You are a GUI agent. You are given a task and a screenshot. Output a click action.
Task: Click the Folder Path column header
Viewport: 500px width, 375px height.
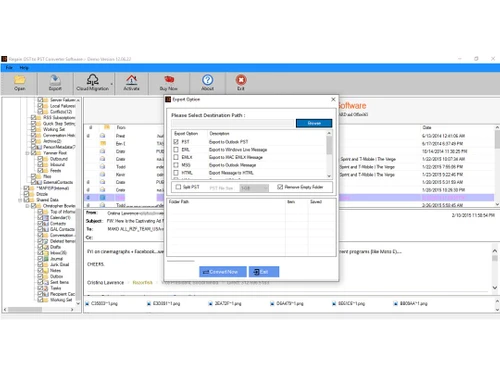point(179,202)
